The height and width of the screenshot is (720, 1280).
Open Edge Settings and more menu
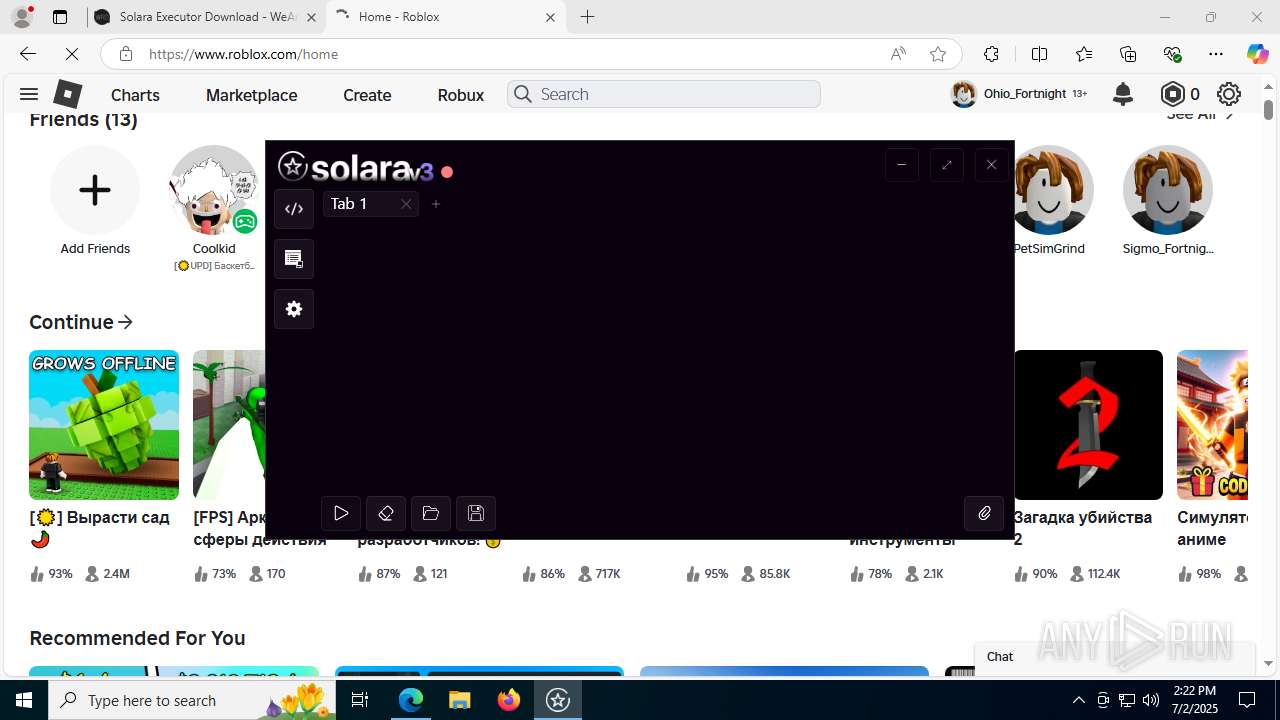tap(1216, 54)
